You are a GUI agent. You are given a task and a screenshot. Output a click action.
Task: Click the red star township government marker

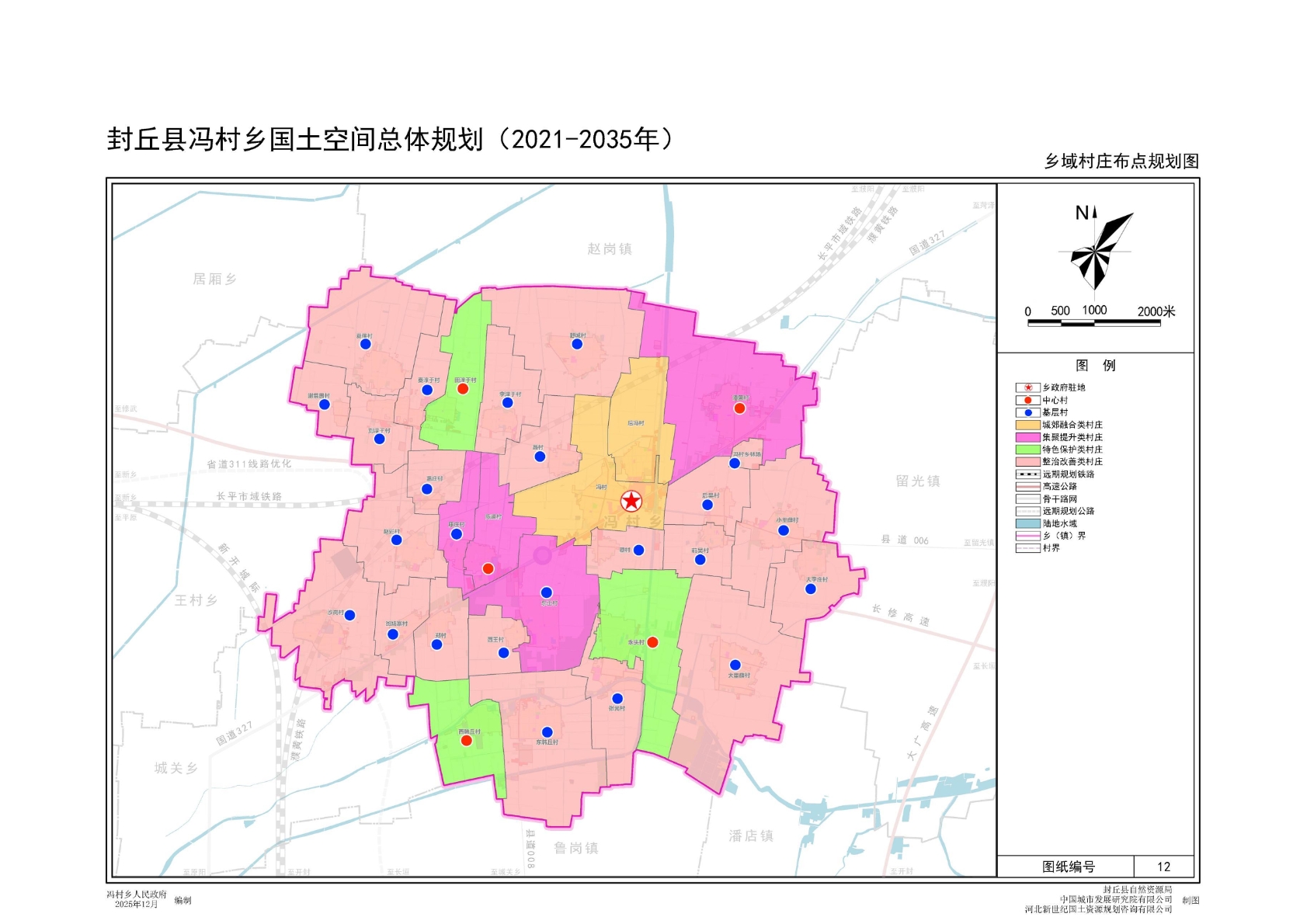pos(631,501)
